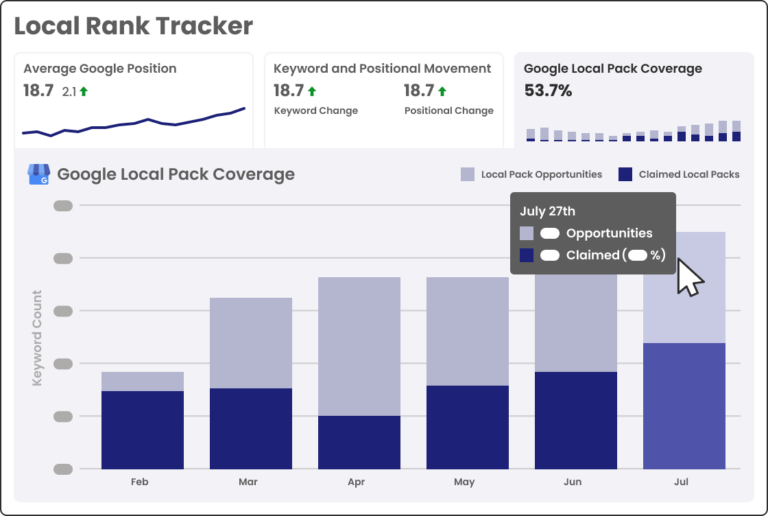Click green up arrow beside Average Google Position
The image size is (768, 516).
pos(84,91)
